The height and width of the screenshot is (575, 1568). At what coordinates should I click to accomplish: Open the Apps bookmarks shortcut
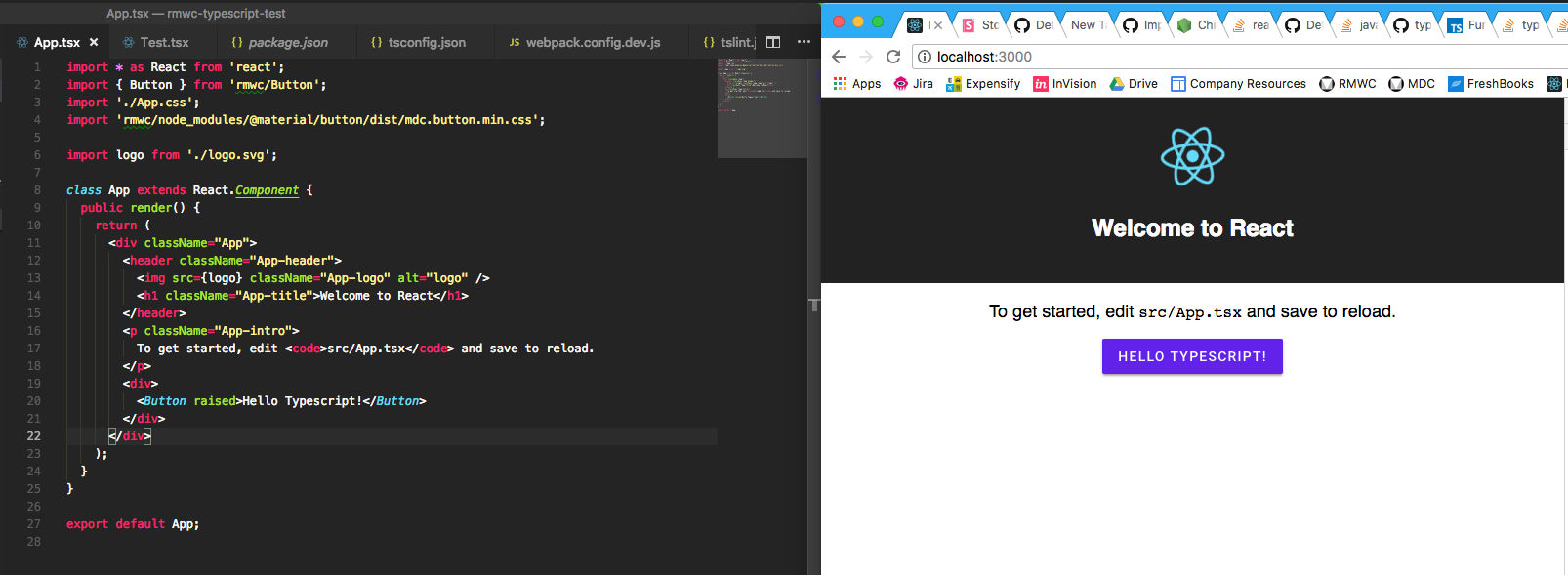tap(857, 84)
